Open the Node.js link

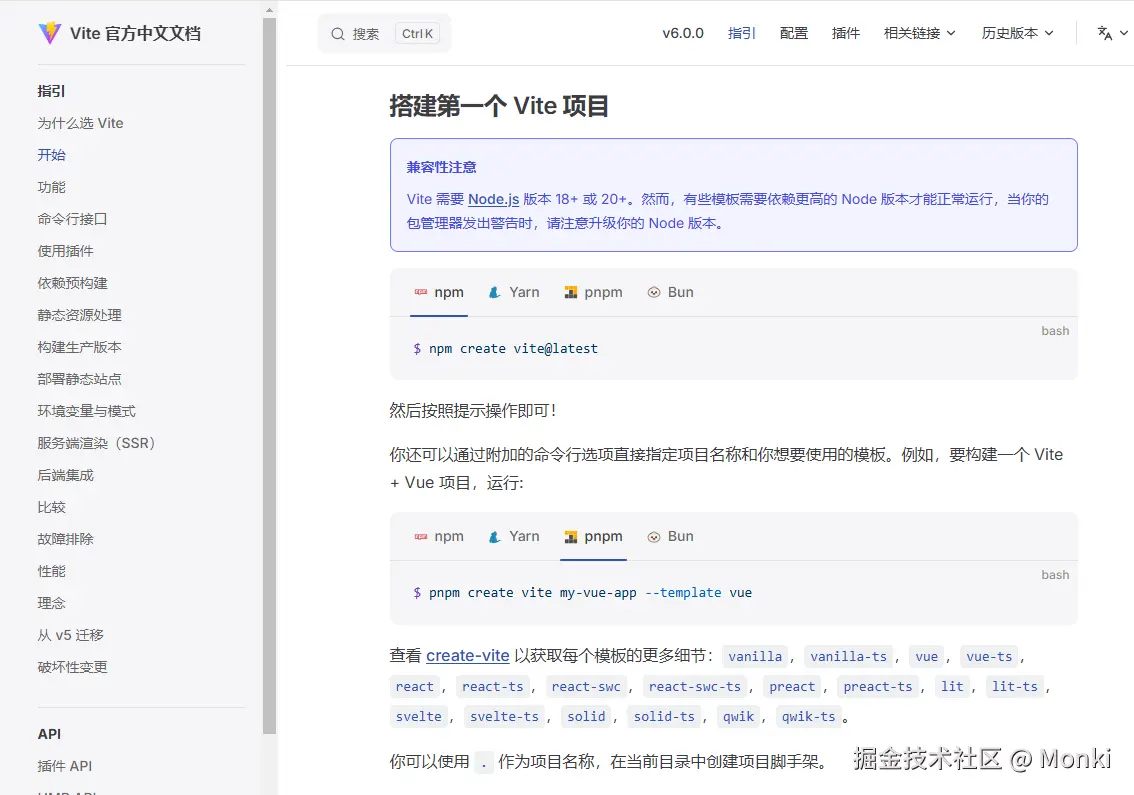pyautogui.click(x=493, y=199)
